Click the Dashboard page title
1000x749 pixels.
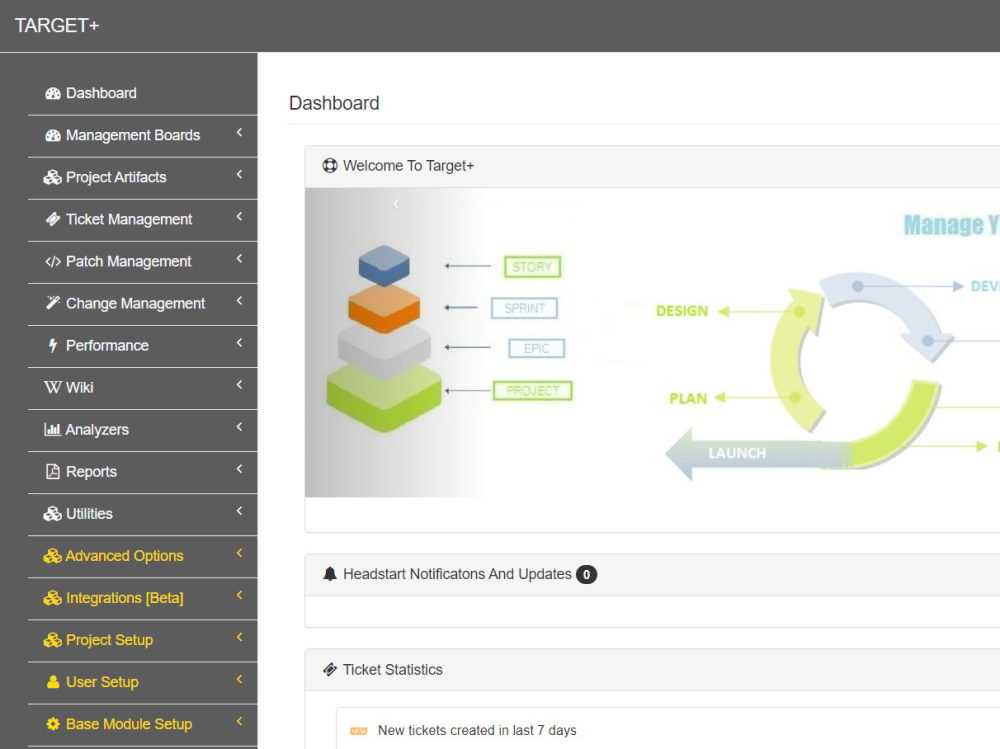[x=334, y=103]
